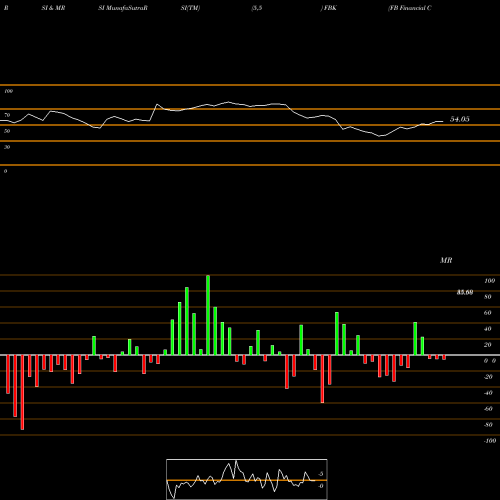
Task: Click the 'SI MunafaSutraR' header text
Action: (123, 8)
